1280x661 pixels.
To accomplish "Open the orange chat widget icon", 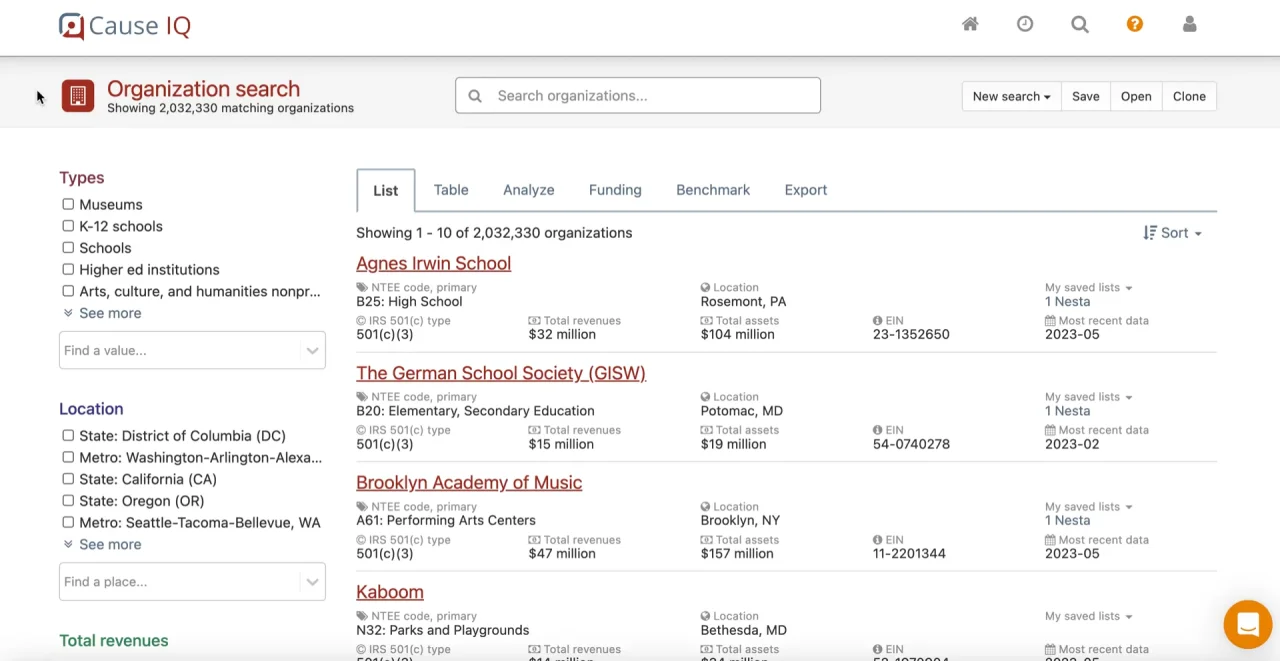I will coord(1247,625).
